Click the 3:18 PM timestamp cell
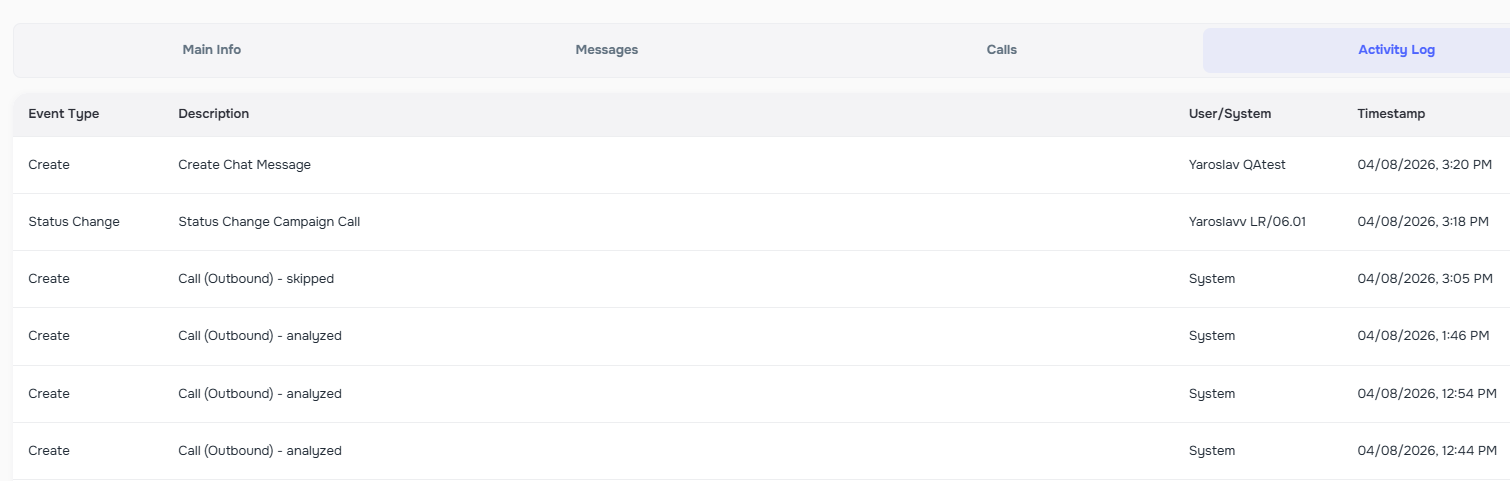This screenshot has height=481, width=1510. tap(1423, 222)
